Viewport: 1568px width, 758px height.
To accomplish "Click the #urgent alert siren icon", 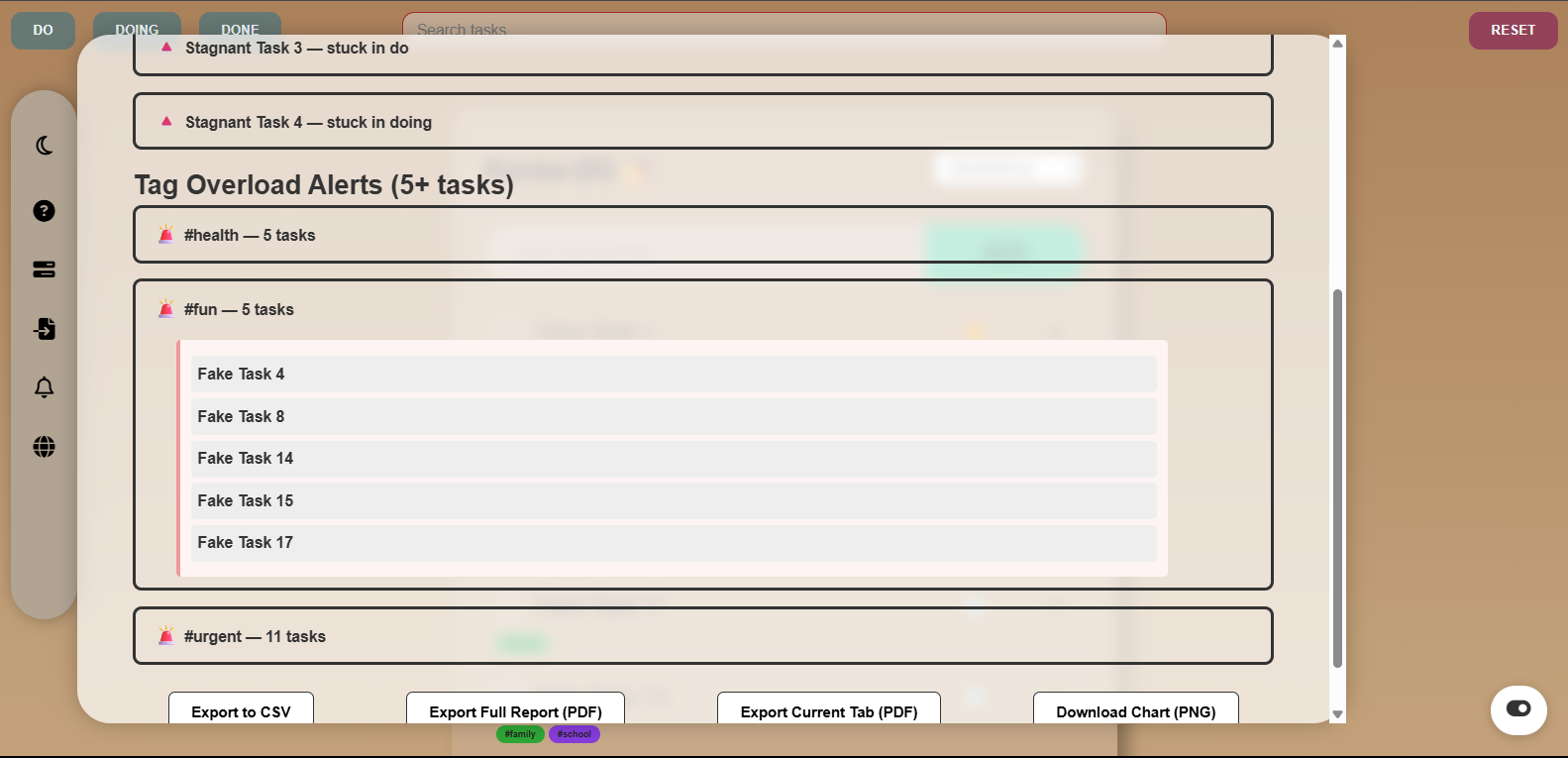I will (x=166, y=636).
